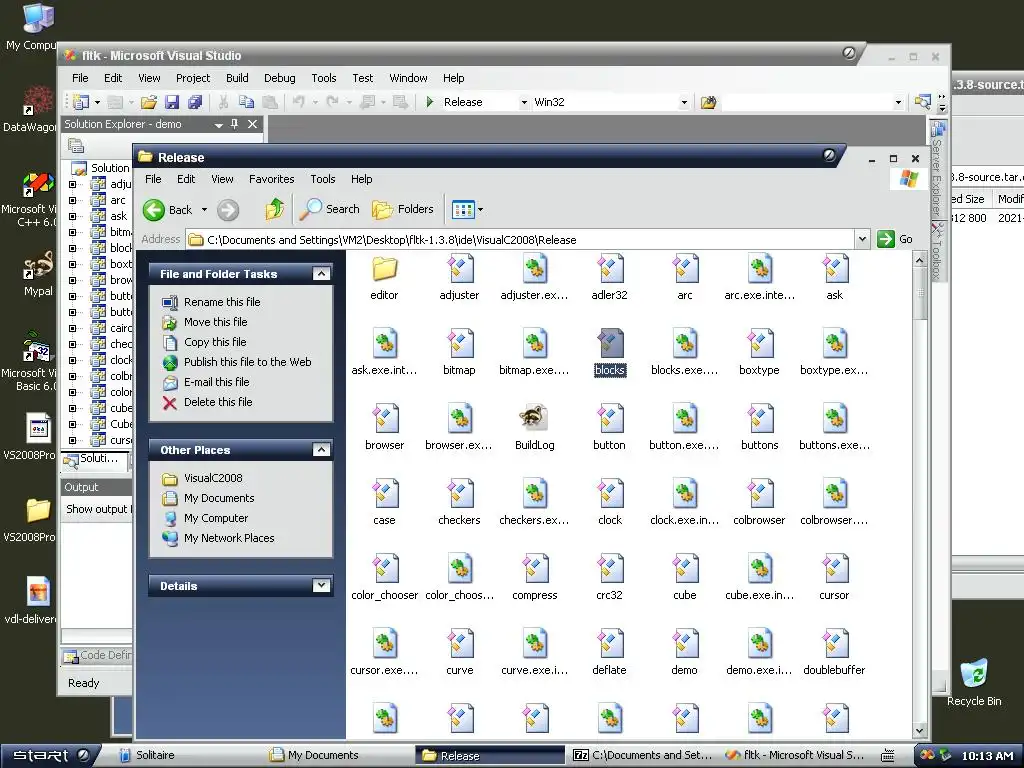The image size is (1024, 768).
Task: Select the adler32 file icon
Action: click(x=610, y=269)
